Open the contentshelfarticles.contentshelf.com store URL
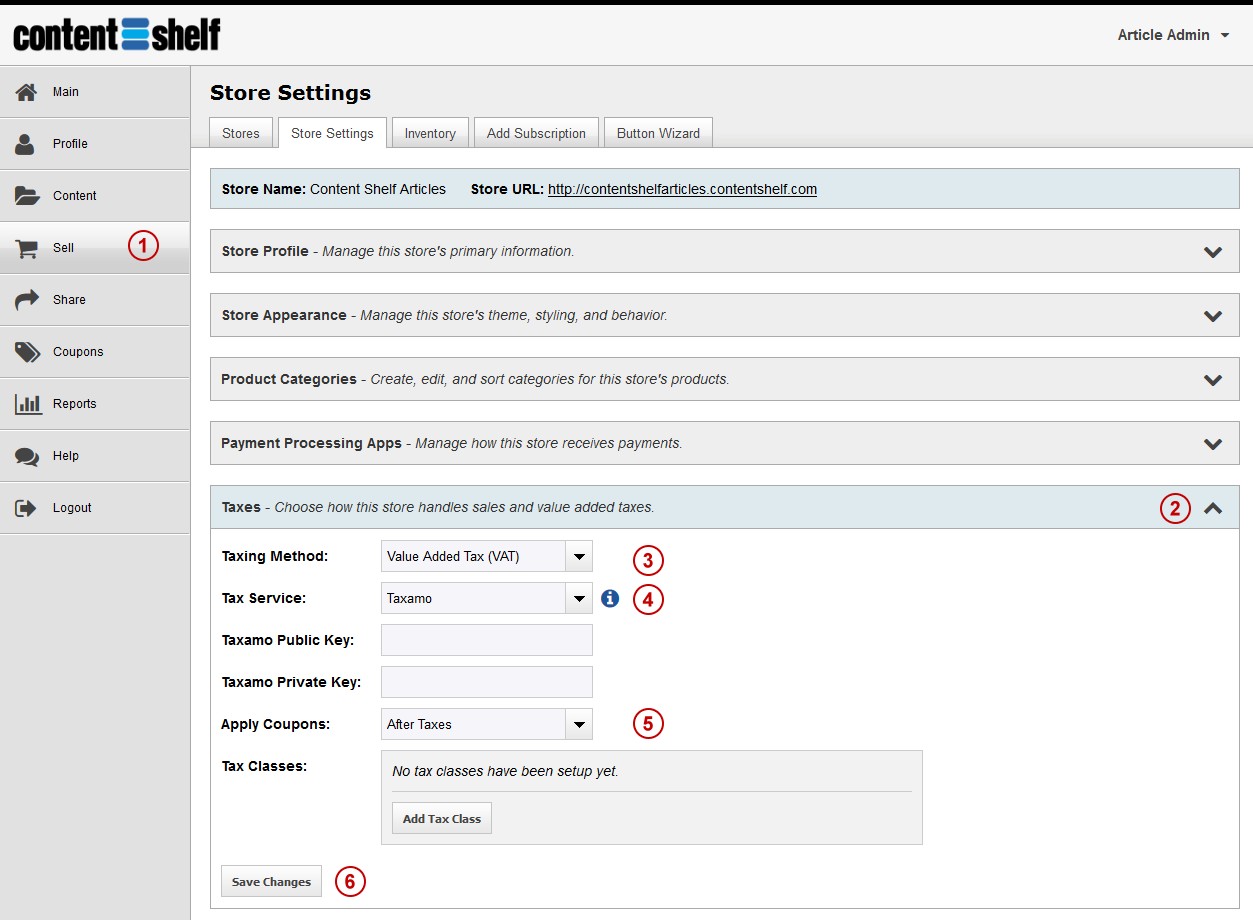1253x920 pixels. point(682,189)
